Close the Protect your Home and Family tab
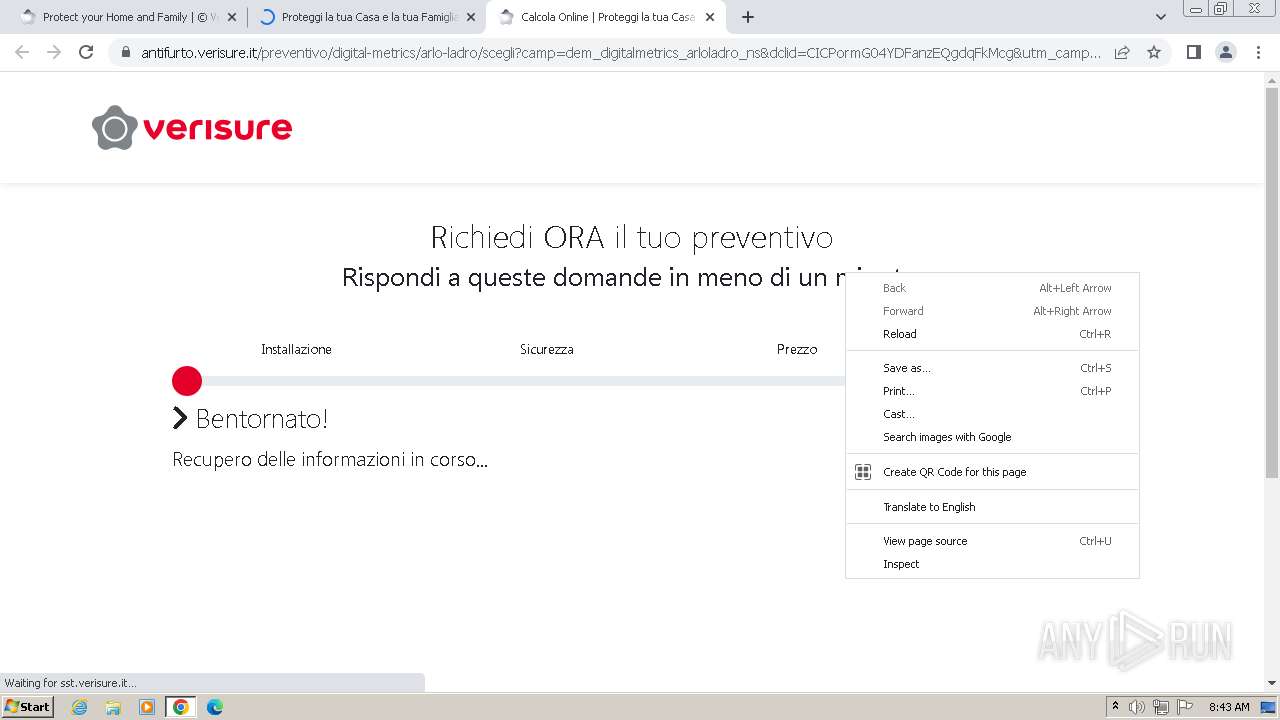Screen dimensions: 1280x720 (232, 17)
